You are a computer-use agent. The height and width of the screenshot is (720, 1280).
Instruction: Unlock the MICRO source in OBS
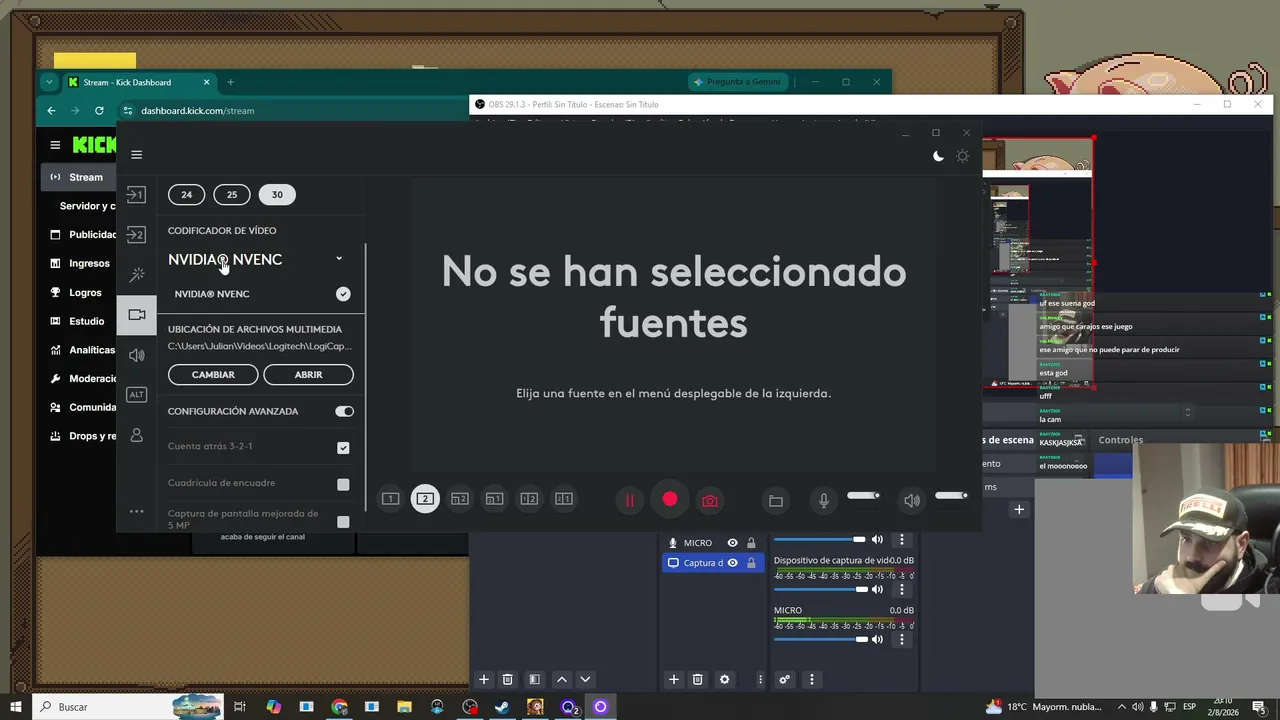(x=751, y=543)
